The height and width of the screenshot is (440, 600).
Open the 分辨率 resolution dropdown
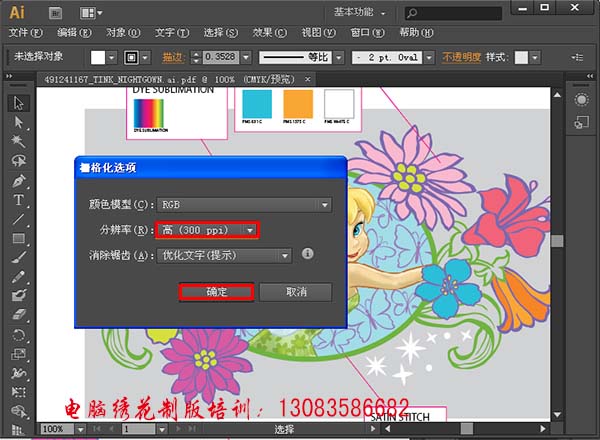pos(208,230)
